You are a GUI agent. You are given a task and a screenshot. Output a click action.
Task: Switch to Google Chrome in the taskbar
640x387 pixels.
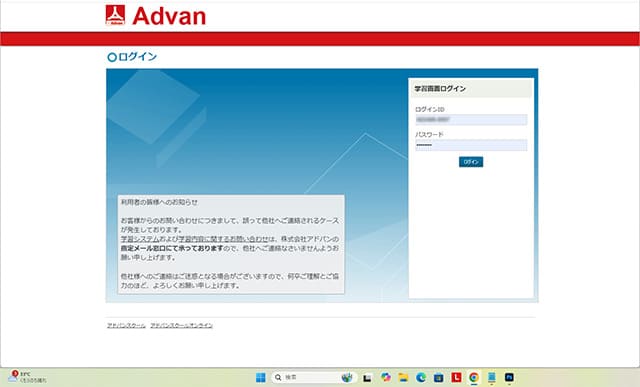tap(474, 378)
